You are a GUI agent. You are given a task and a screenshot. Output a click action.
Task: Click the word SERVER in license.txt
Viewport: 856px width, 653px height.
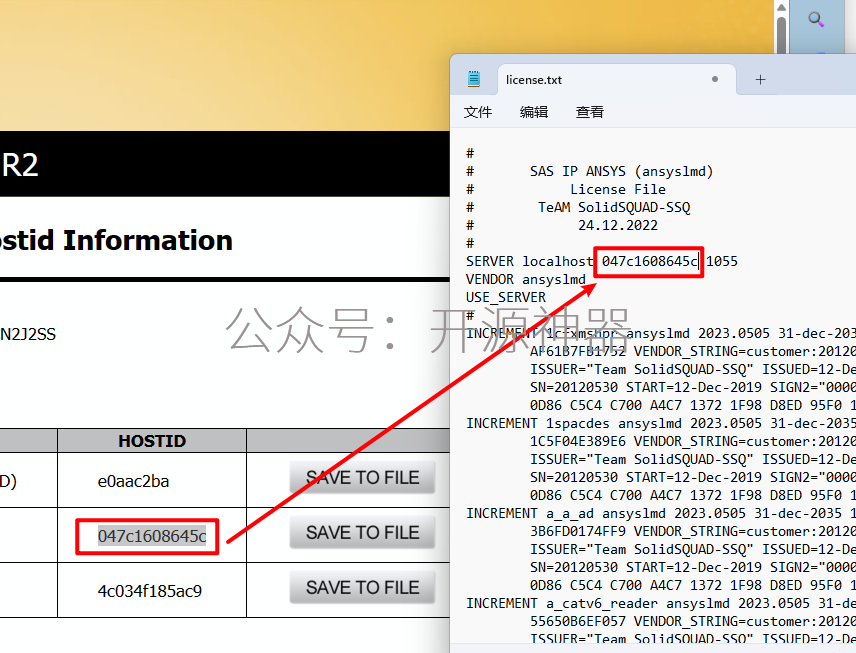(490, 262)
